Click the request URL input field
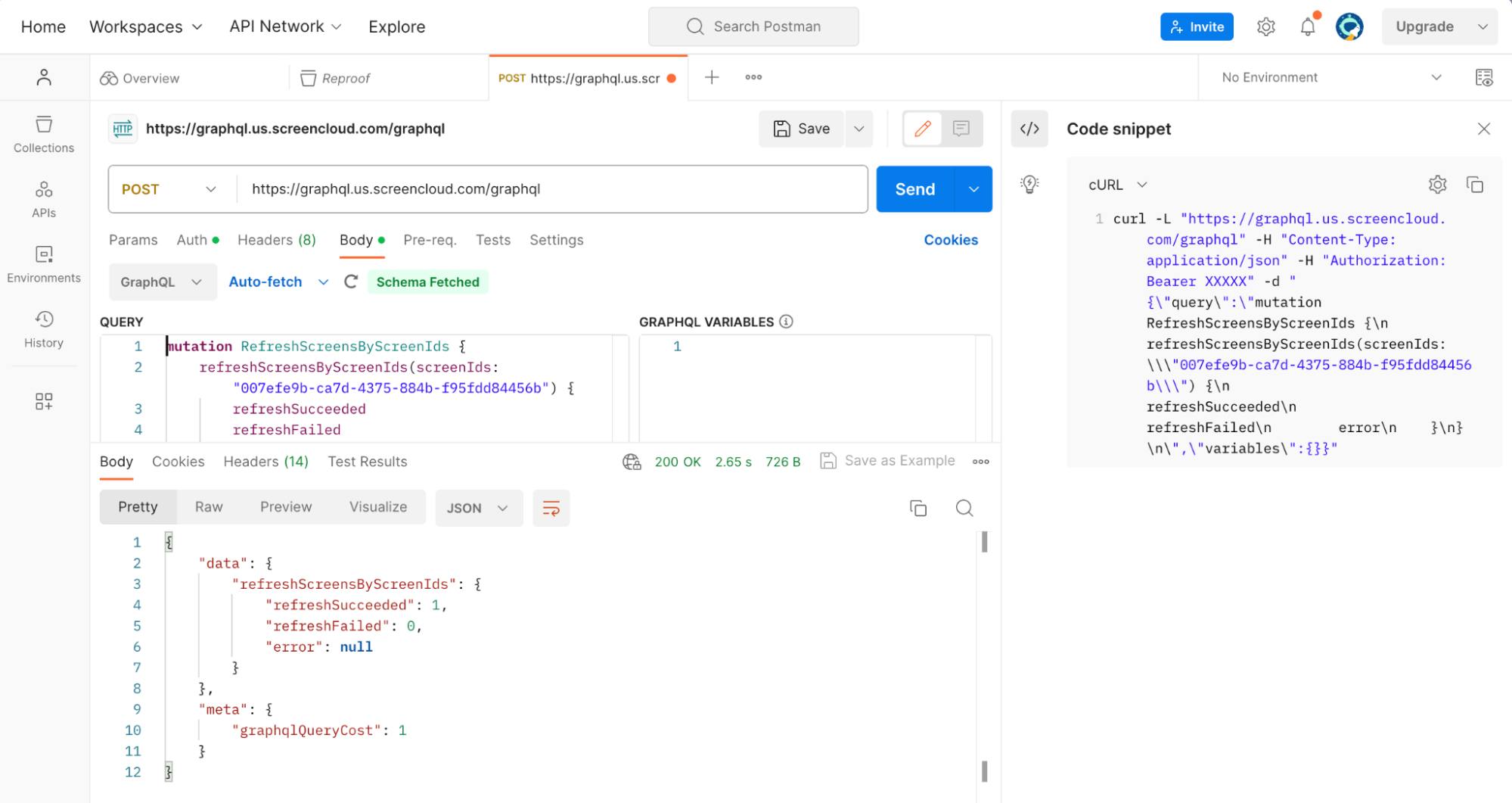The image size is (1512, 803). pyautogui.click(x=552, y=189)
